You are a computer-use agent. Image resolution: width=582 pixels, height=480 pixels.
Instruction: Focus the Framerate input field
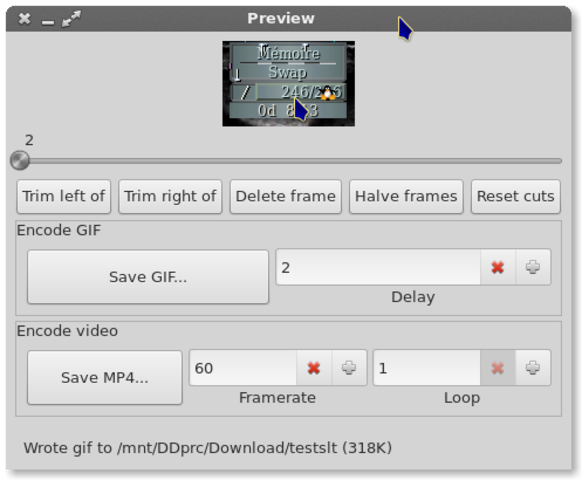tap(243, 368)
